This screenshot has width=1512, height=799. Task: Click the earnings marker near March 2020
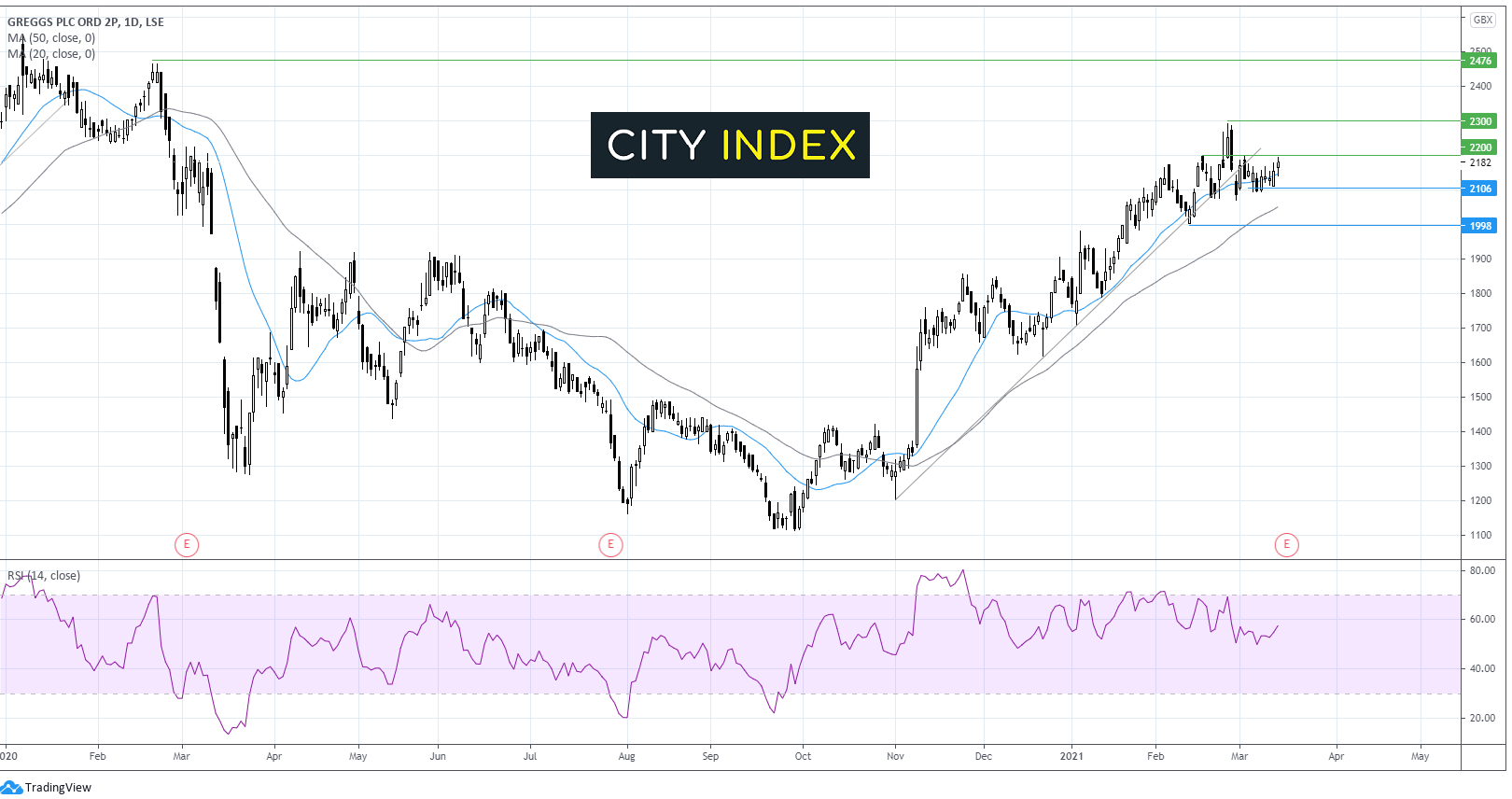pos(187,544)
